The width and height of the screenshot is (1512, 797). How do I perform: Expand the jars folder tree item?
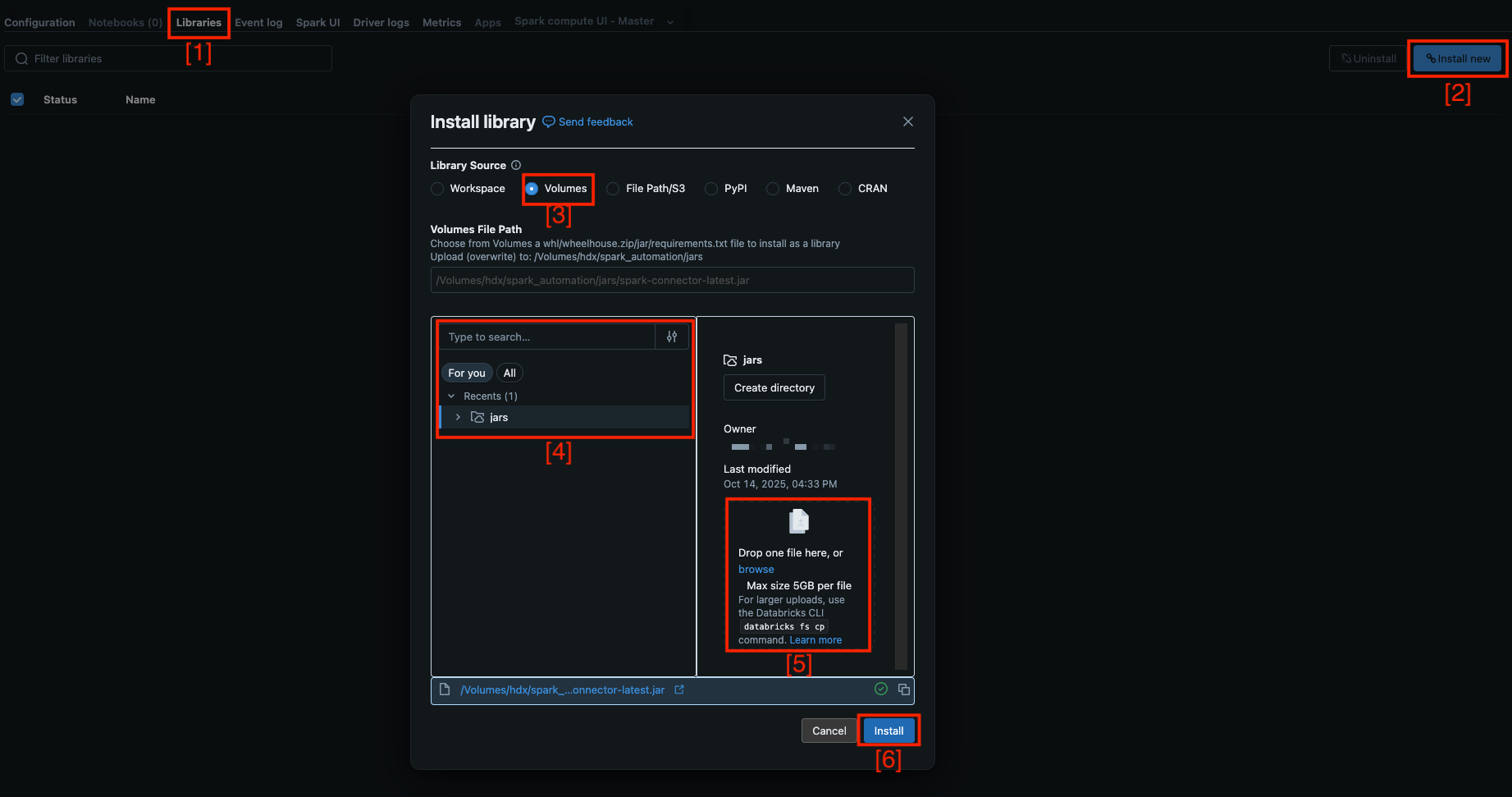coord(458,417)
